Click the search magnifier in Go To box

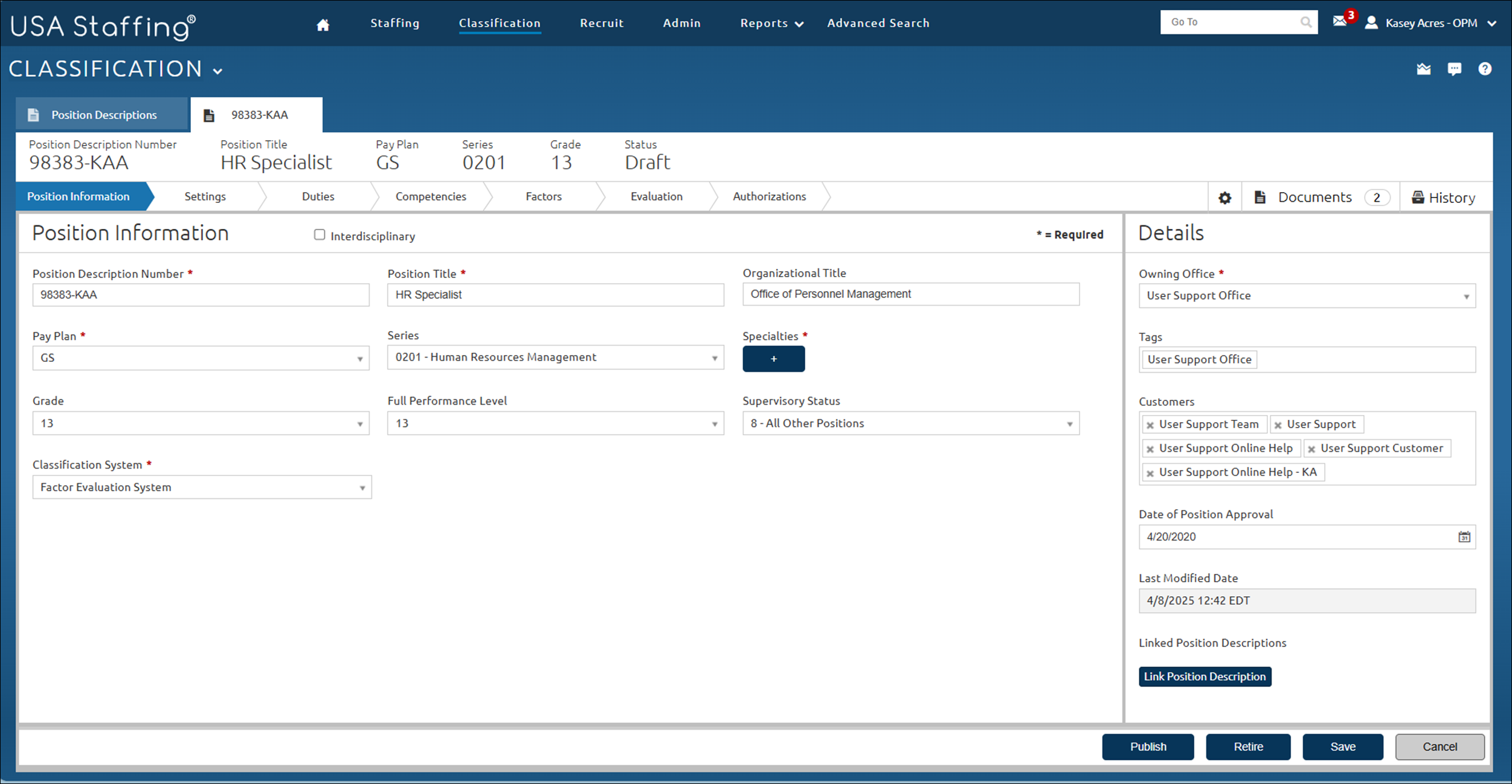[1305, 22]
